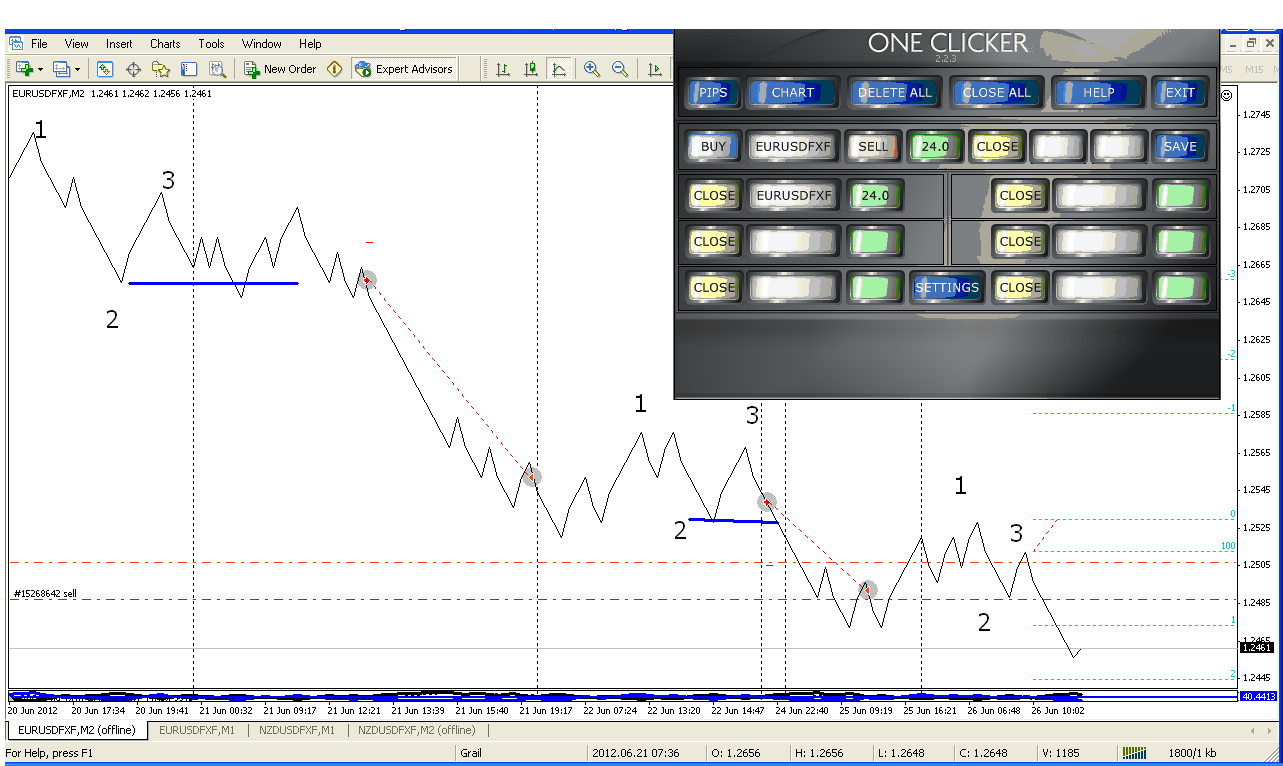Open the Profiles toolbar icon

click(61, 69)
